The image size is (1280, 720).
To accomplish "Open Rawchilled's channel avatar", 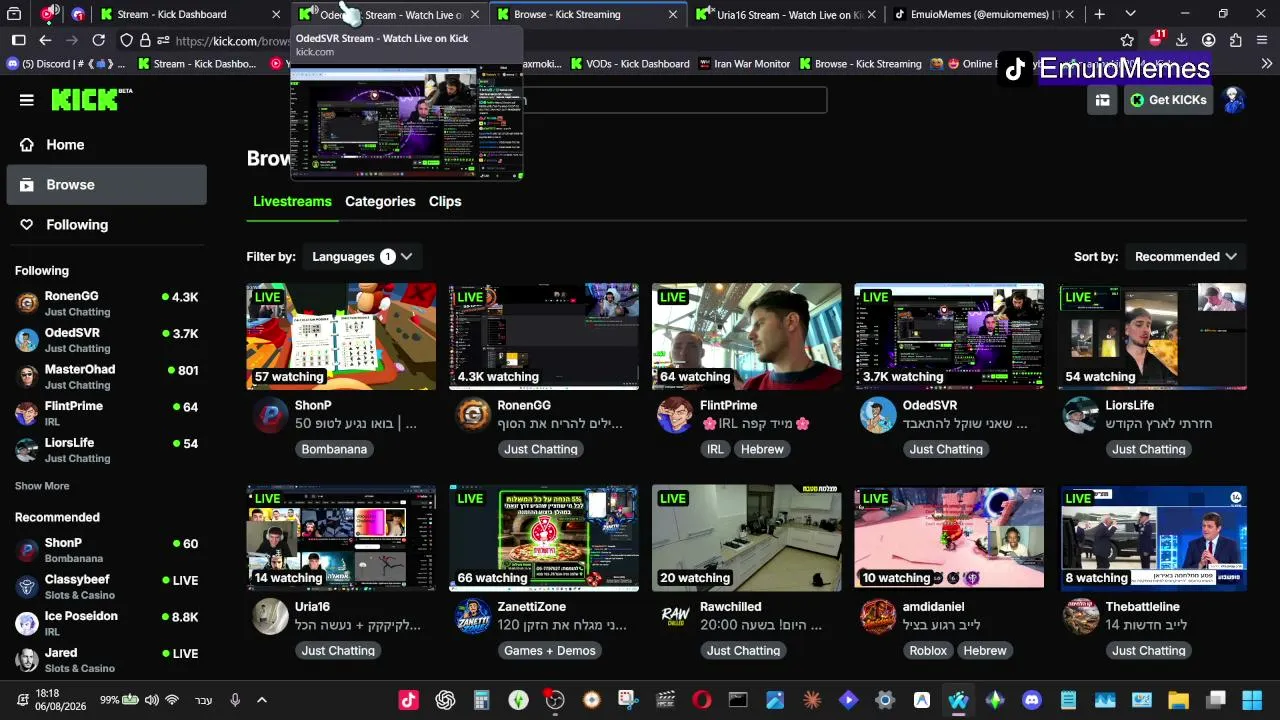I will point(675,616).
